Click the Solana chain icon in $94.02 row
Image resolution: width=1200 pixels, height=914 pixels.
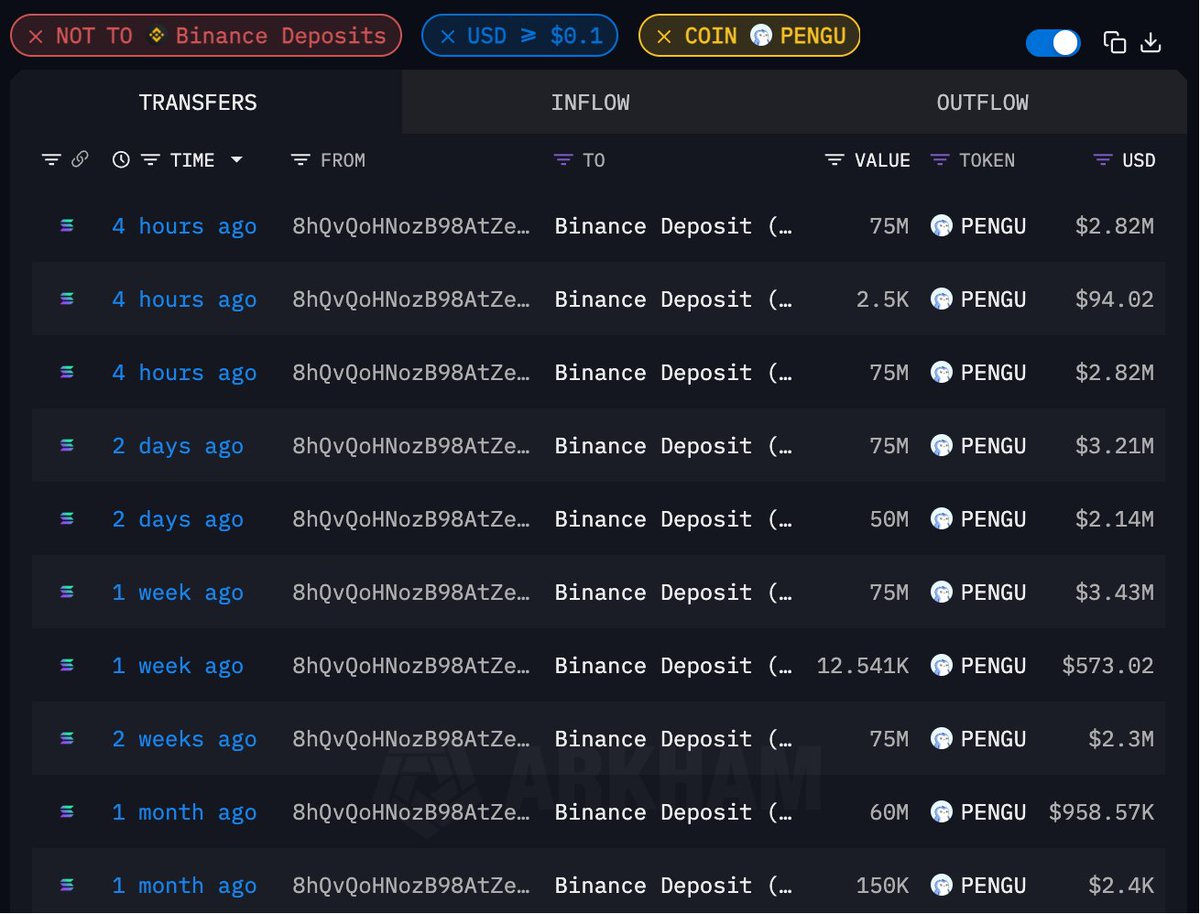(x=67, y=299)
